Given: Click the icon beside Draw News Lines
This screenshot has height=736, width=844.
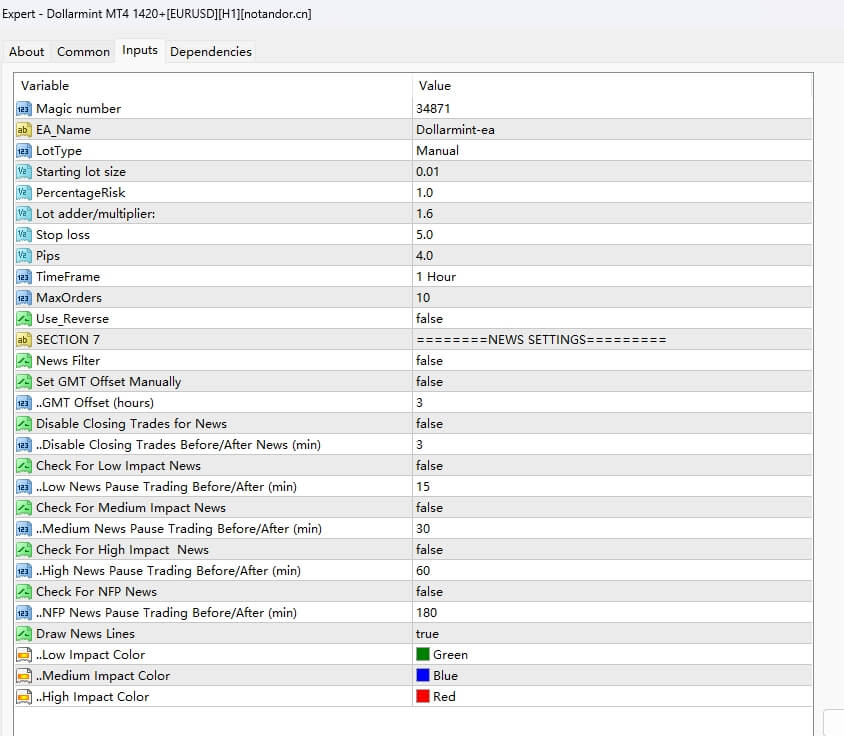Looking at the screenshot, I should click(x=24, y=634).
